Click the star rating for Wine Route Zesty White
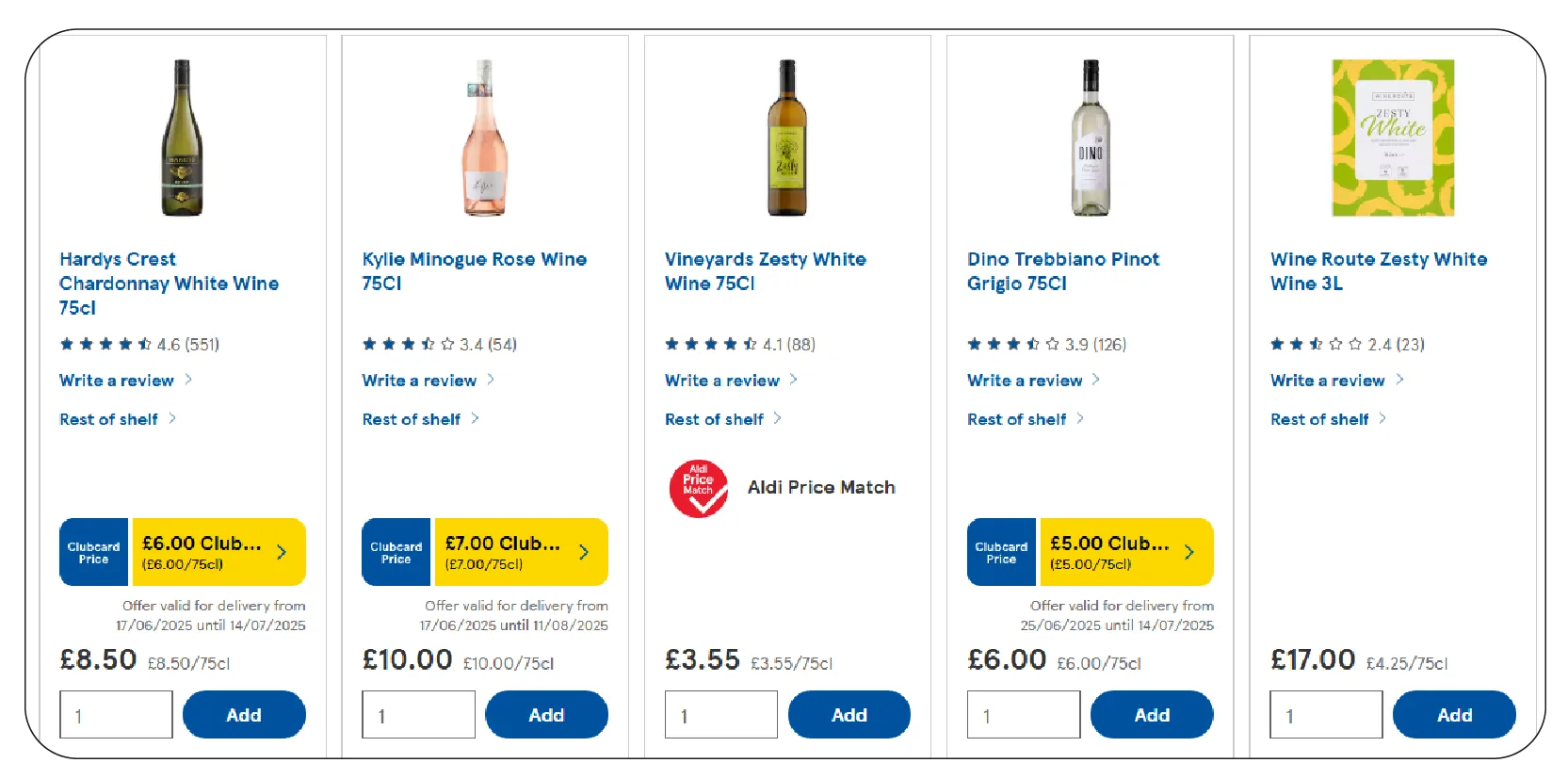Screen dimensions: 1568x779 [1313, 344]
